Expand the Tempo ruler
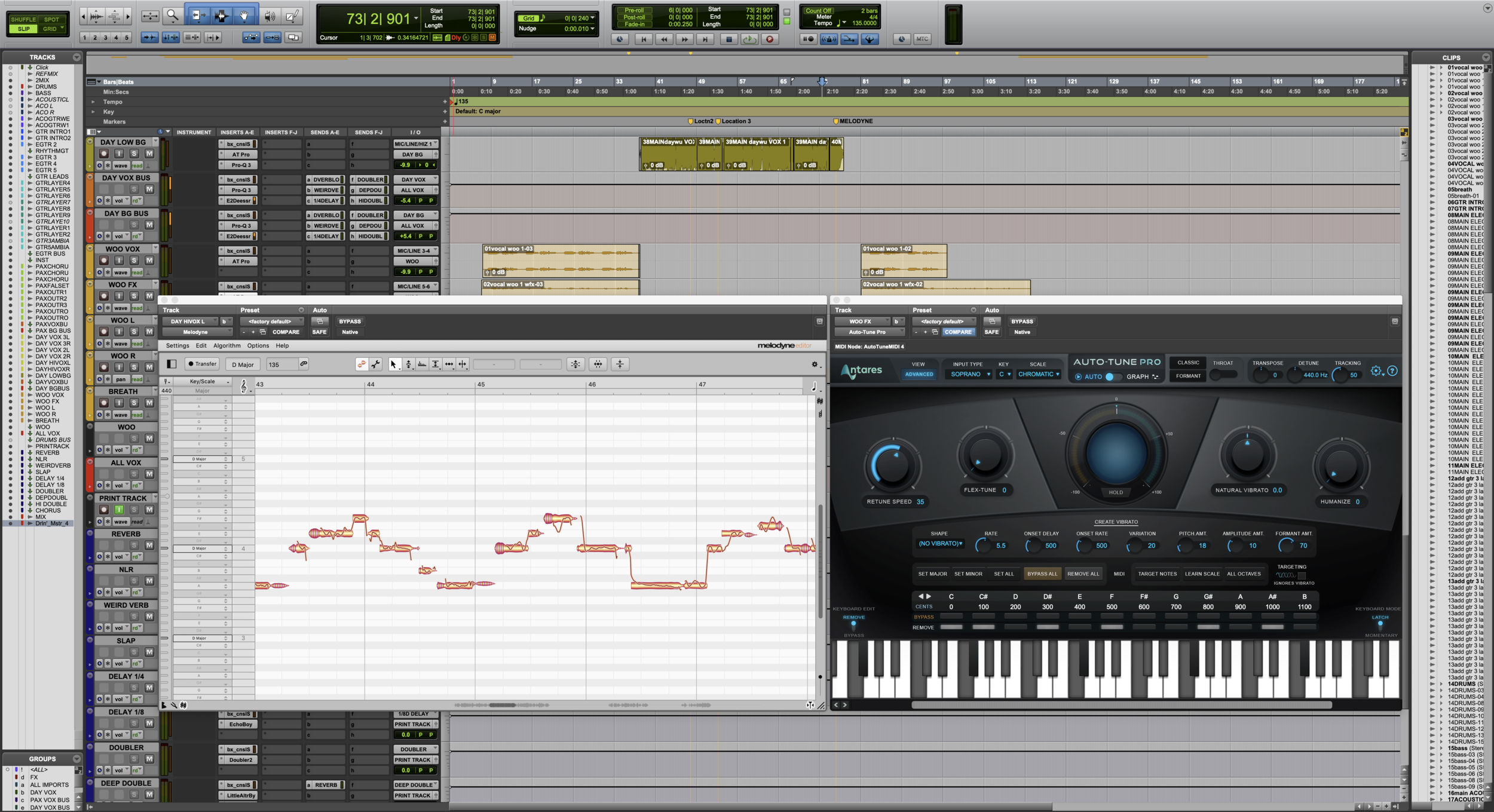Viewport: 1494px width, 812px height. [93, 102]
